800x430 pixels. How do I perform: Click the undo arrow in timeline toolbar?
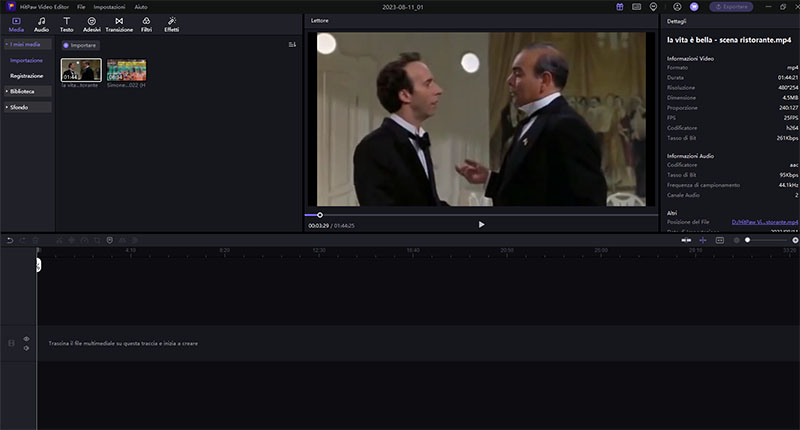tap(10, 240)
